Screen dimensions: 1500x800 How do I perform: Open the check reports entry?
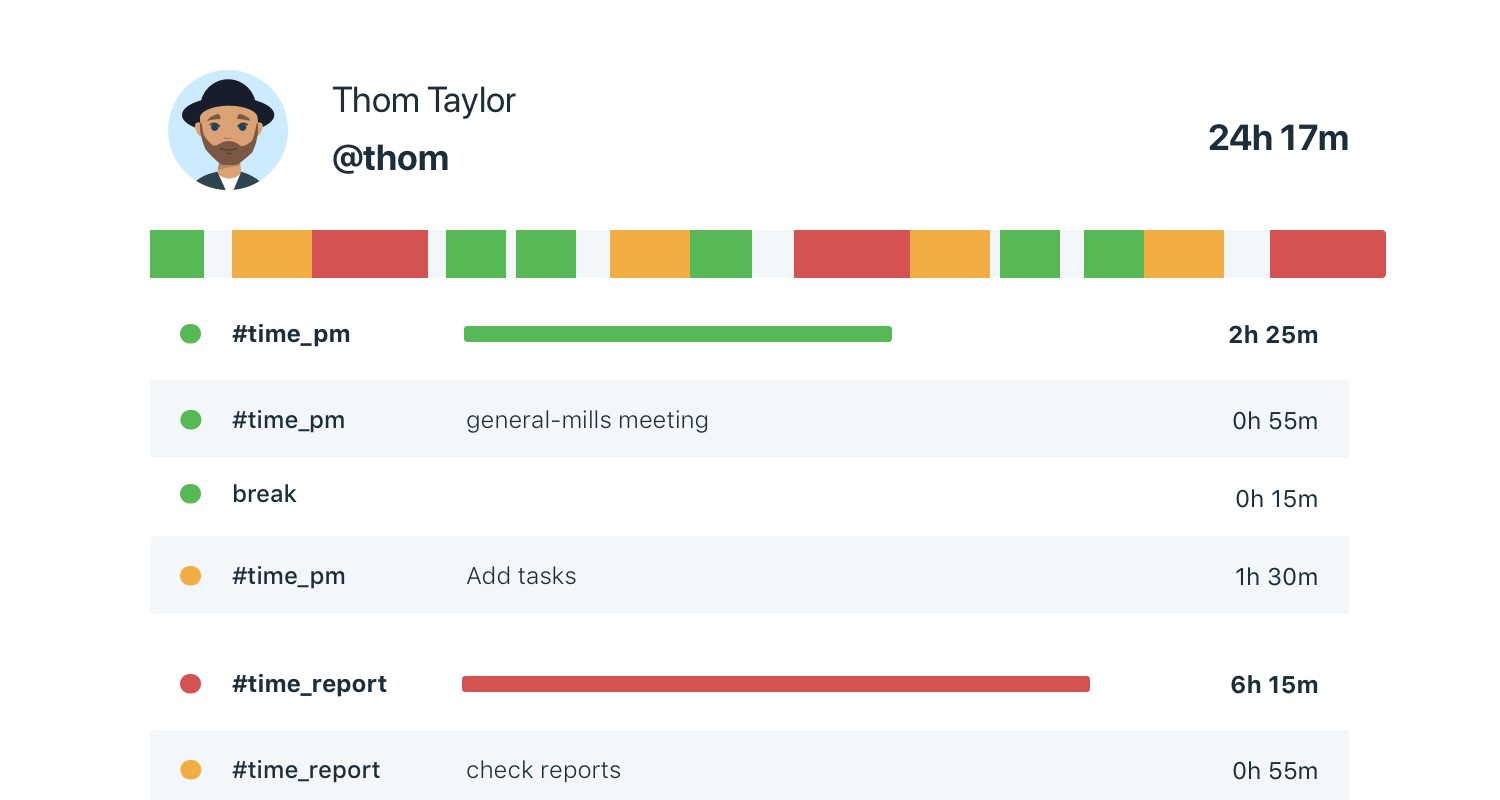543,770
